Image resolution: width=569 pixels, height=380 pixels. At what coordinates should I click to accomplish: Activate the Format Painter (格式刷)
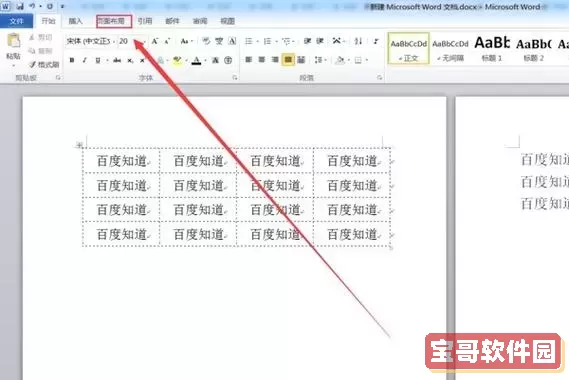(44, 65)
